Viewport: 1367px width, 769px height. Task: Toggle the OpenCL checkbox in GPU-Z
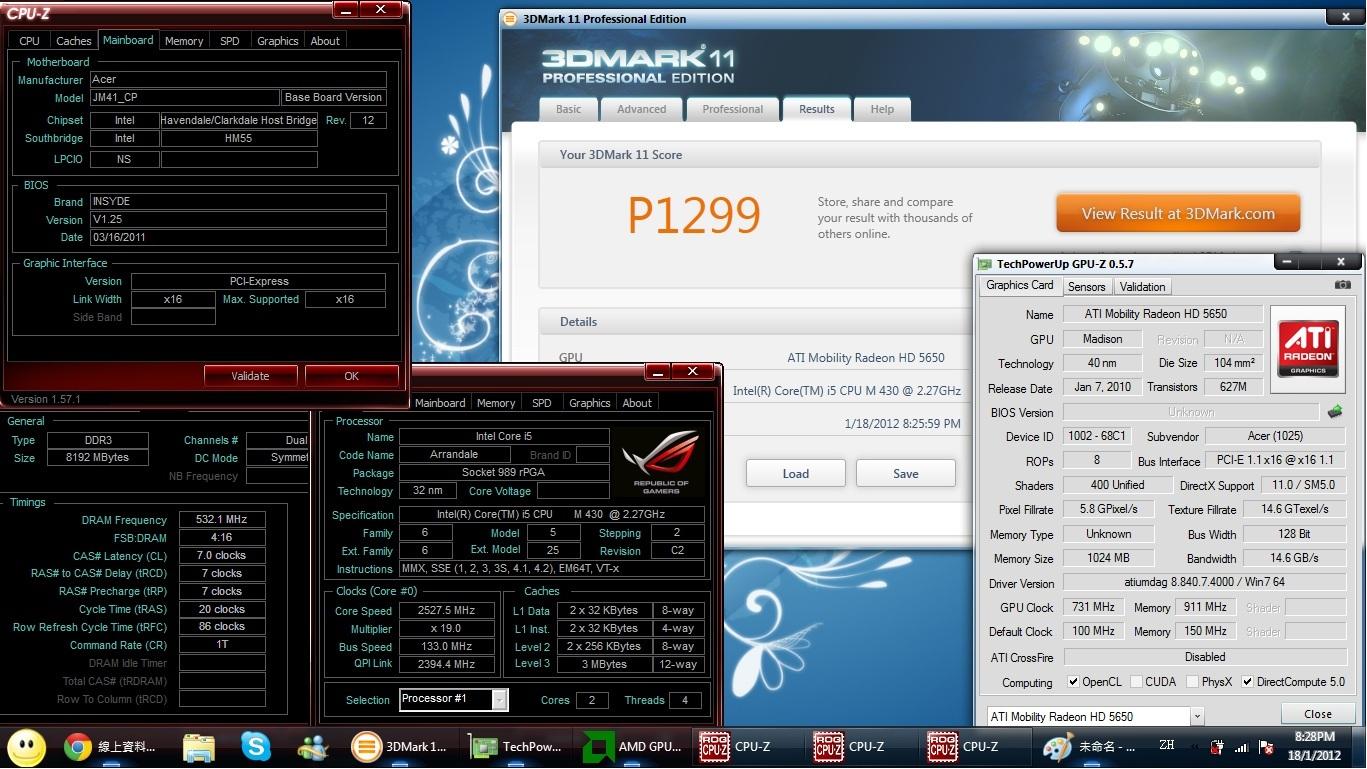pyautogui.click(x=1073, y=682)
